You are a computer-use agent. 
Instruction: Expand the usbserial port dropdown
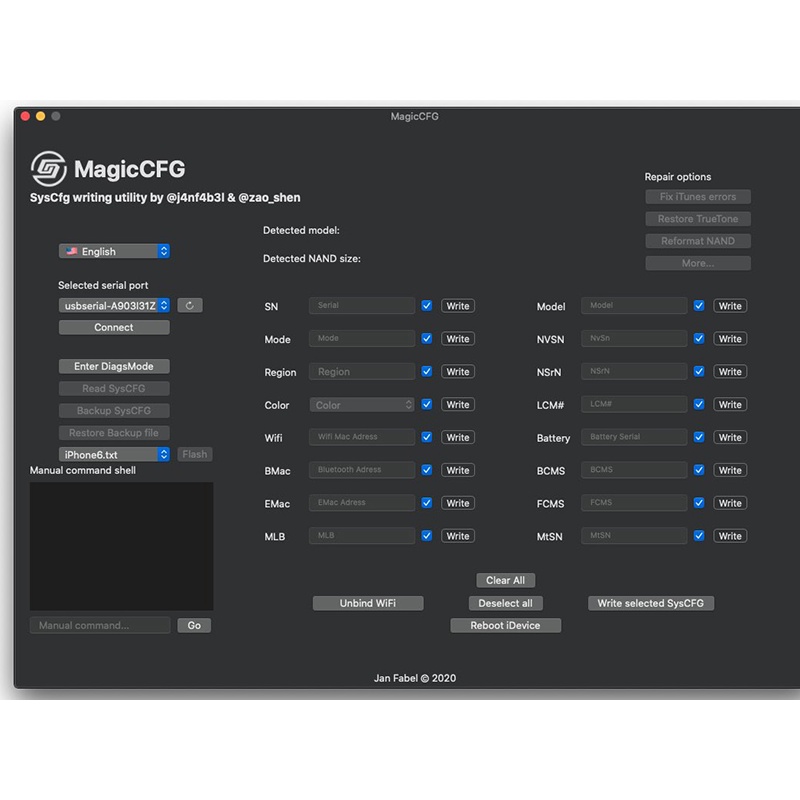114,305
